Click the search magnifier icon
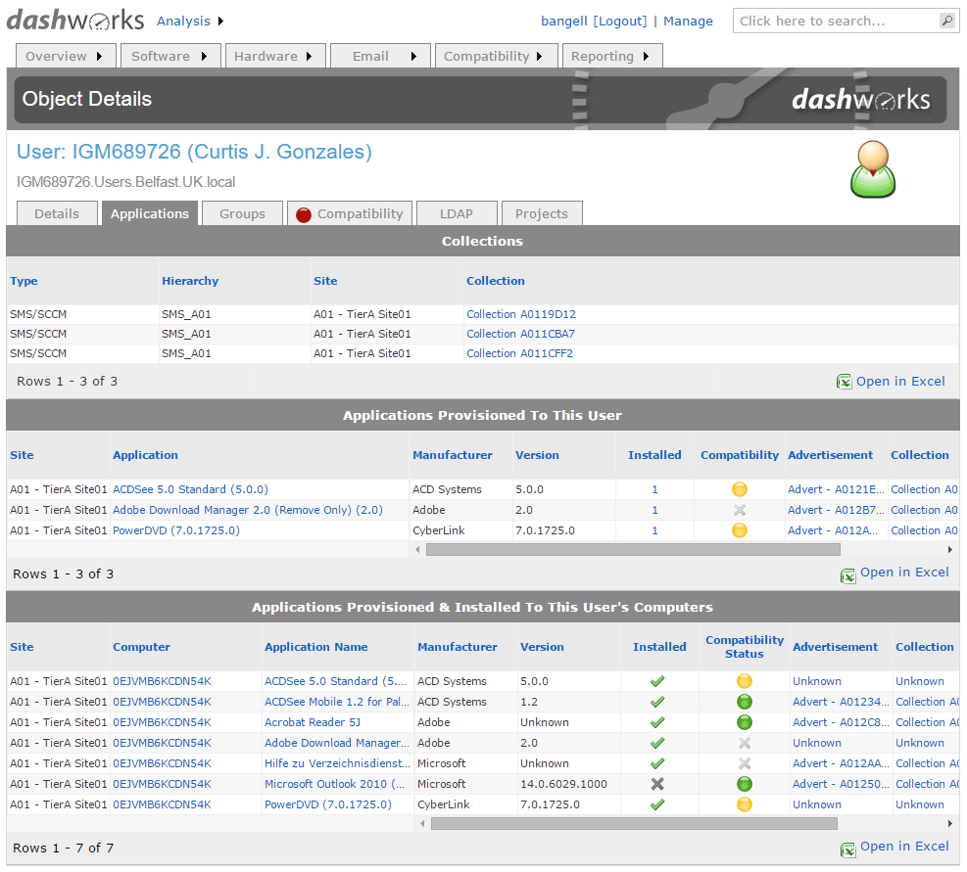This screenshot has width=967, height=872. click(947, 20)
